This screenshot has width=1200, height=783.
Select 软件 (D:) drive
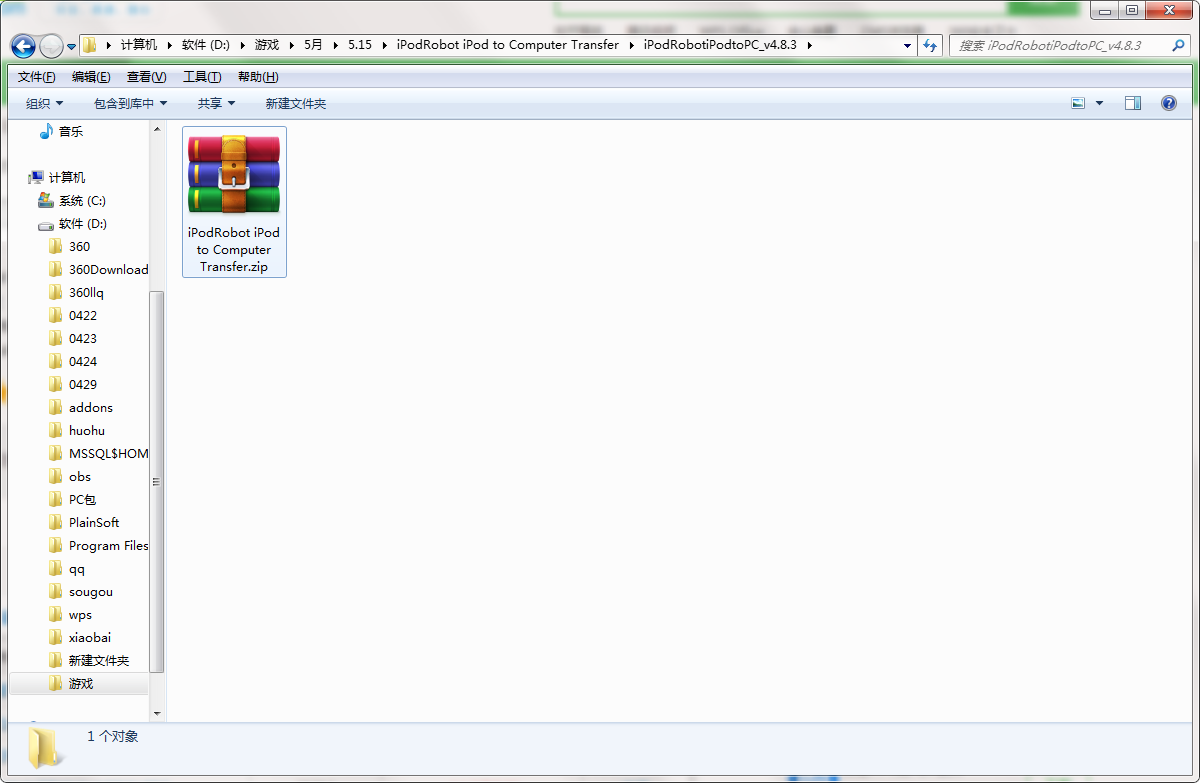pyautogui.click(x=82, y=223)
